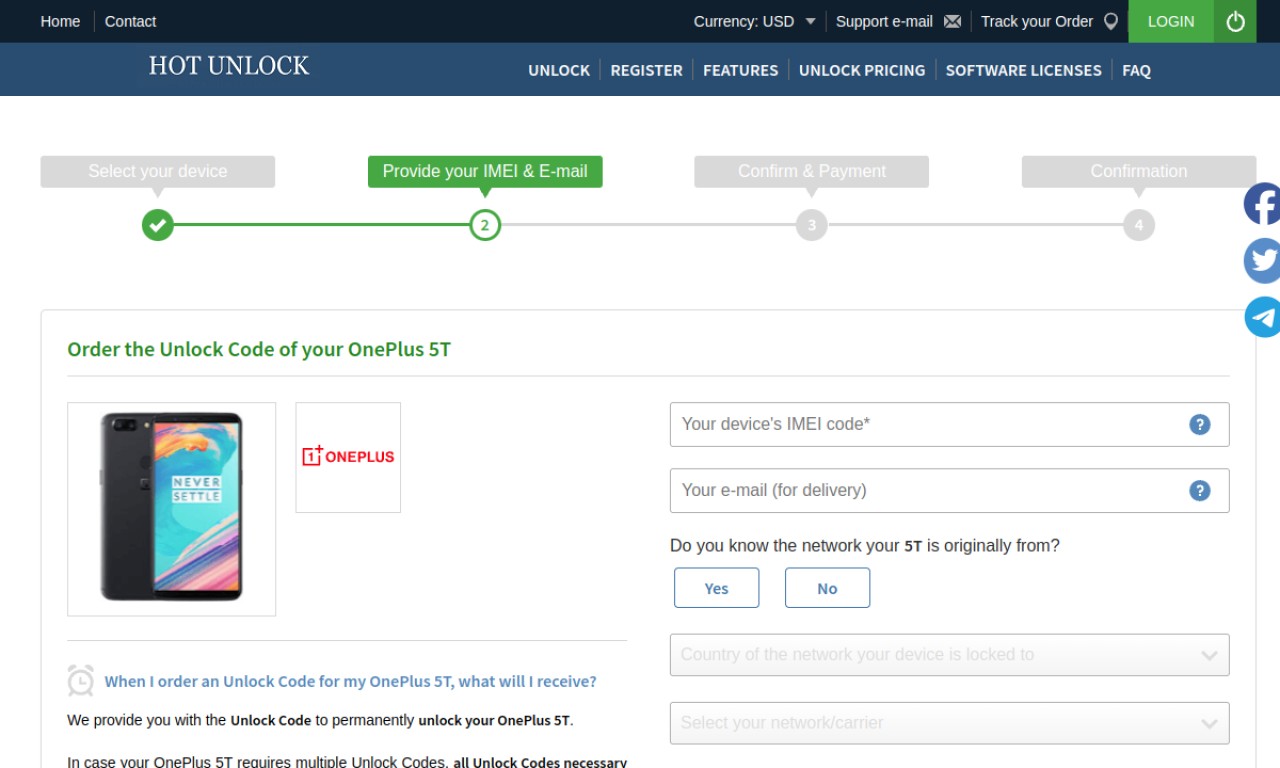Expand Select your network/carrier dropdown
Viewport: 1280px width, 768px height.
pos(949,723)
